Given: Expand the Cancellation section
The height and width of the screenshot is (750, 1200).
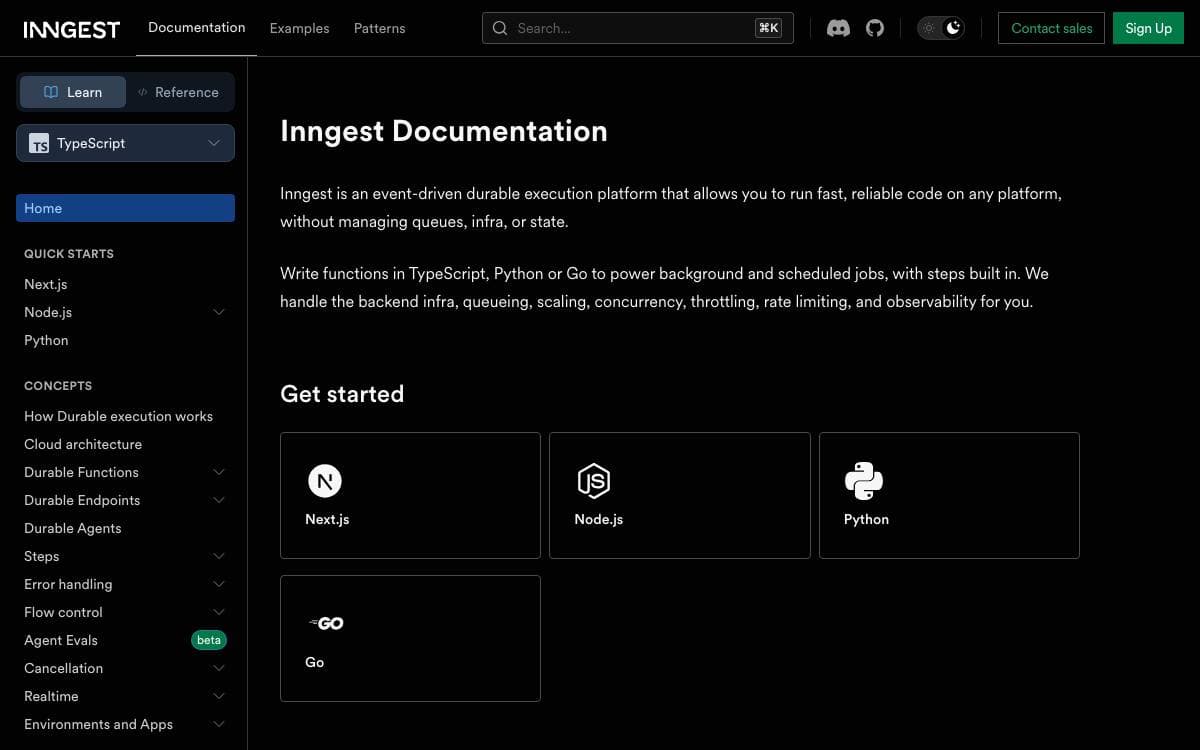Looking at the screenshot, I should coord(219,668).
